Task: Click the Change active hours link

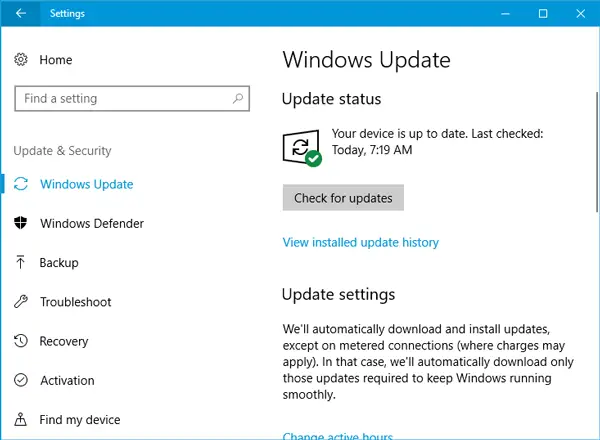Action: click(338, 436)
